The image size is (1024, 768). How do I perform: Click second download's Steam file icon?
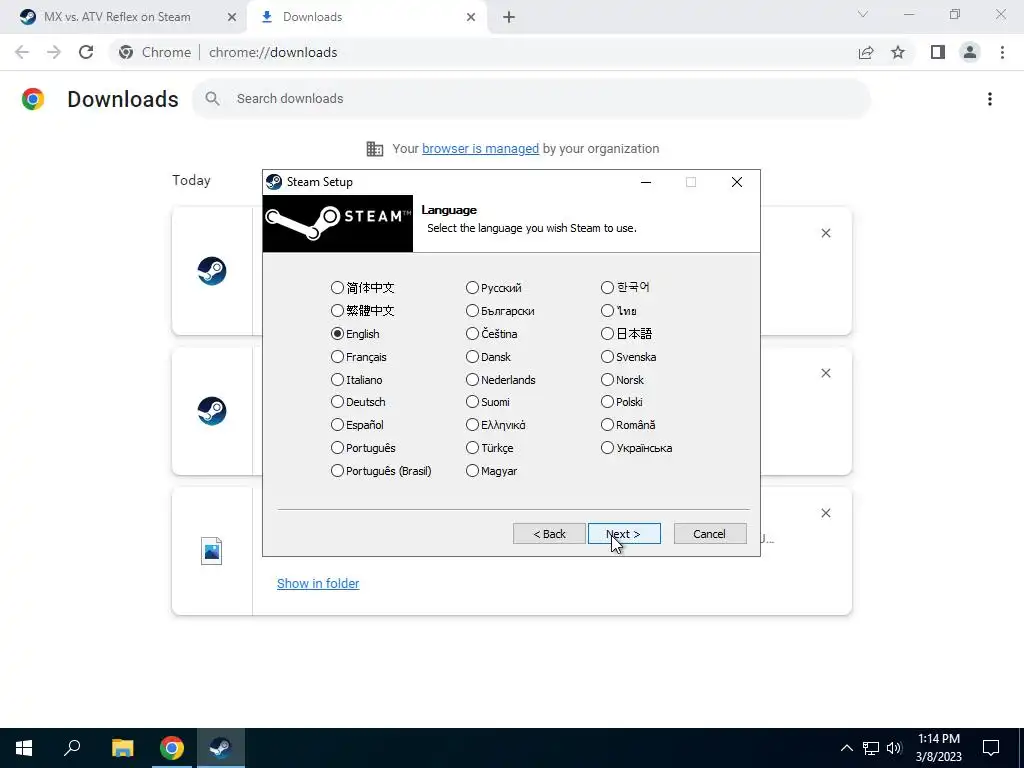click(212, 411)
